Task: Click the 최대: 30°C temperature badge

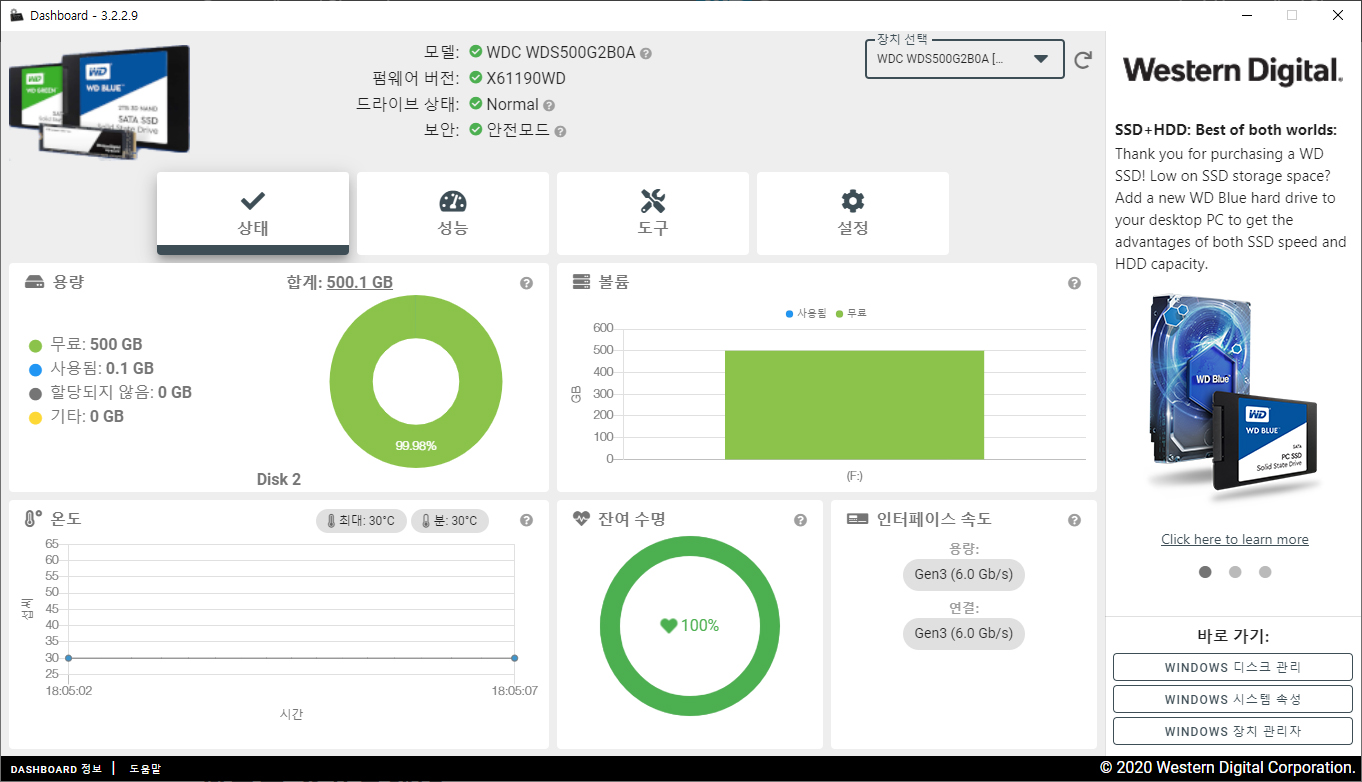Action: (361, 521)
